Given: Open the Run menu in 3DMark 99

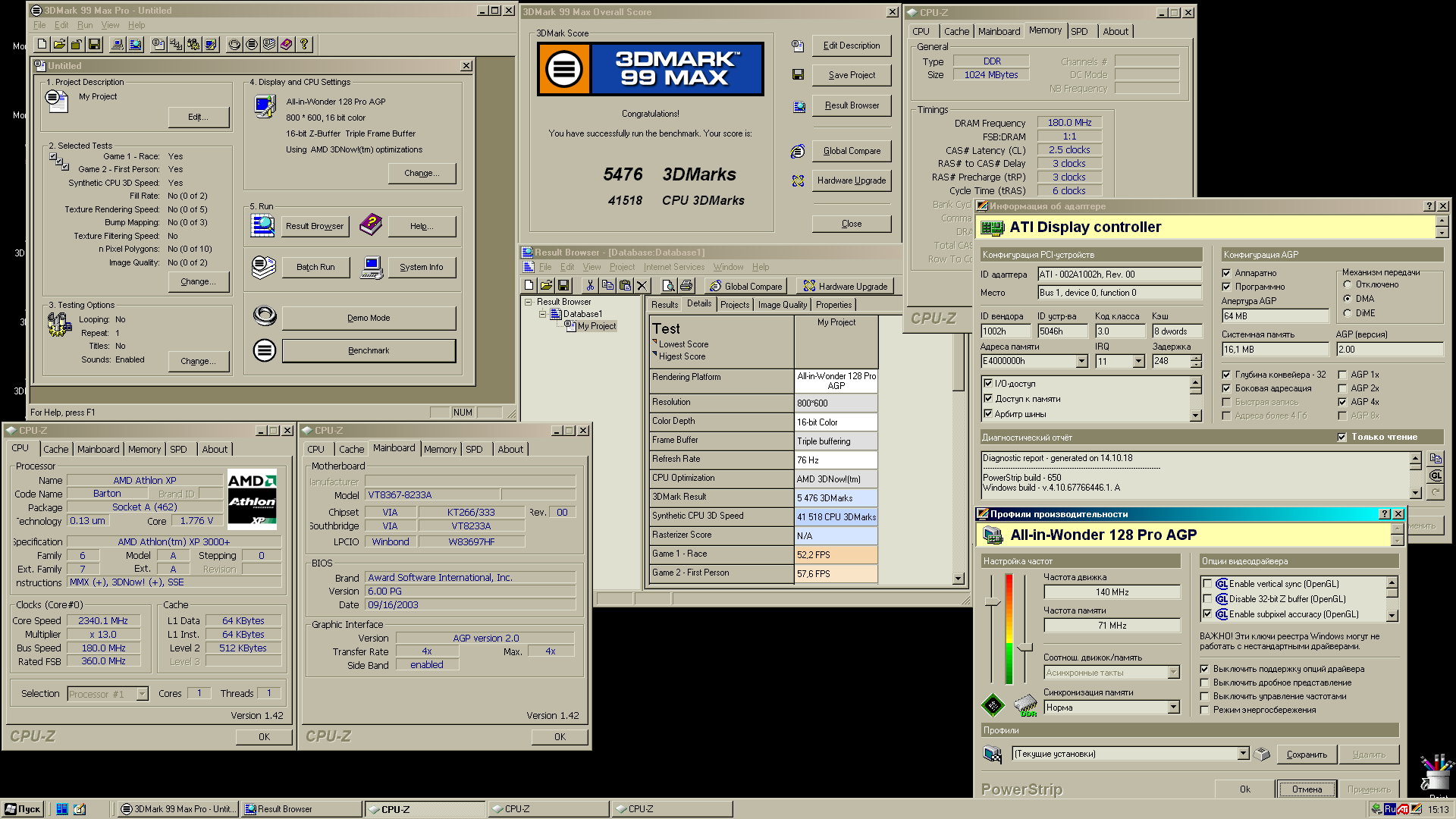Looking at the screenshot, I should click(85, 25).
